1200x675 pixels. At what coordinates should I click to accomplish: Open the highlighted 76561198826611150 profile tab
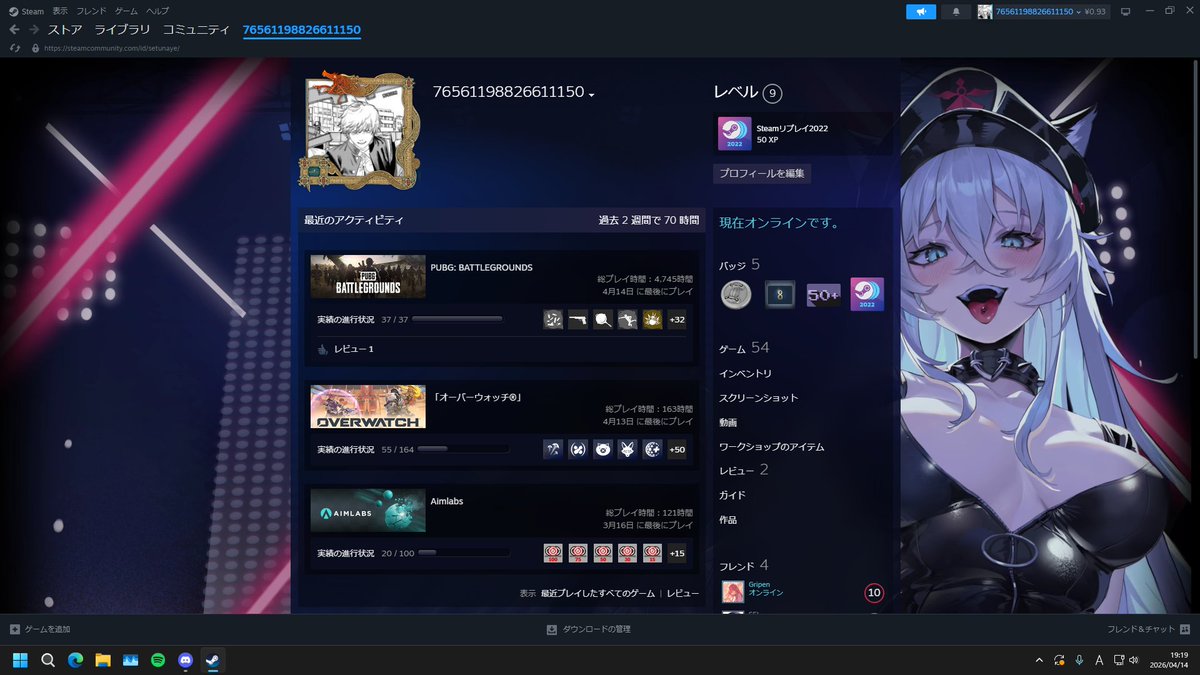point(302,30)
